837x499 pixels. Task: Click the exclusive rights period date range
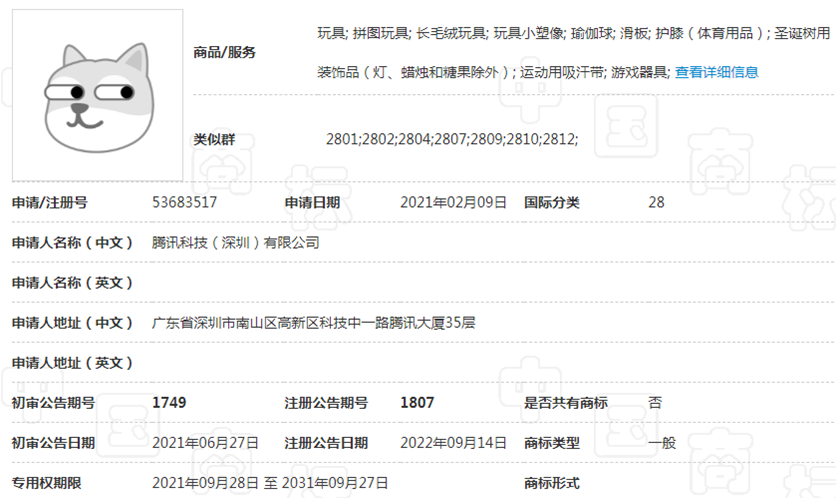tap(270, 482)
